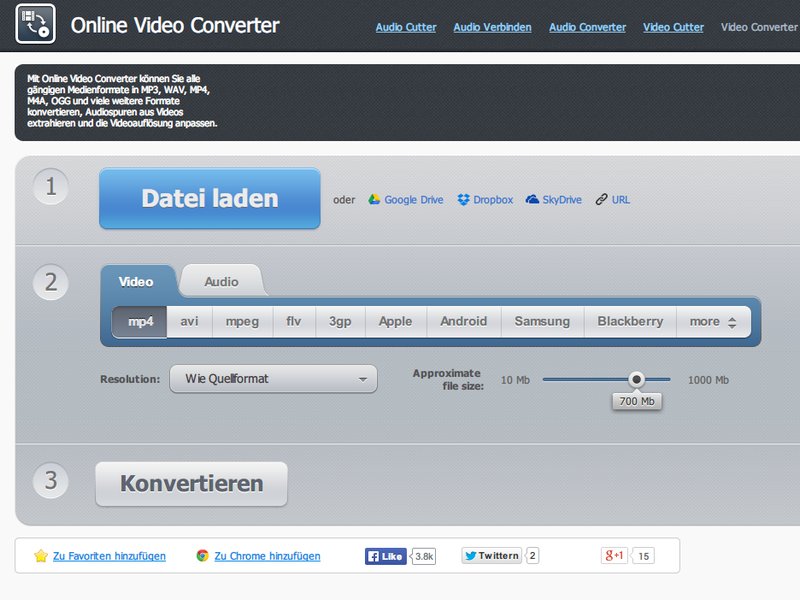Switch to the Audio tab
The height and width of the screenshot is (600, 800).
[x=221, y=282]
